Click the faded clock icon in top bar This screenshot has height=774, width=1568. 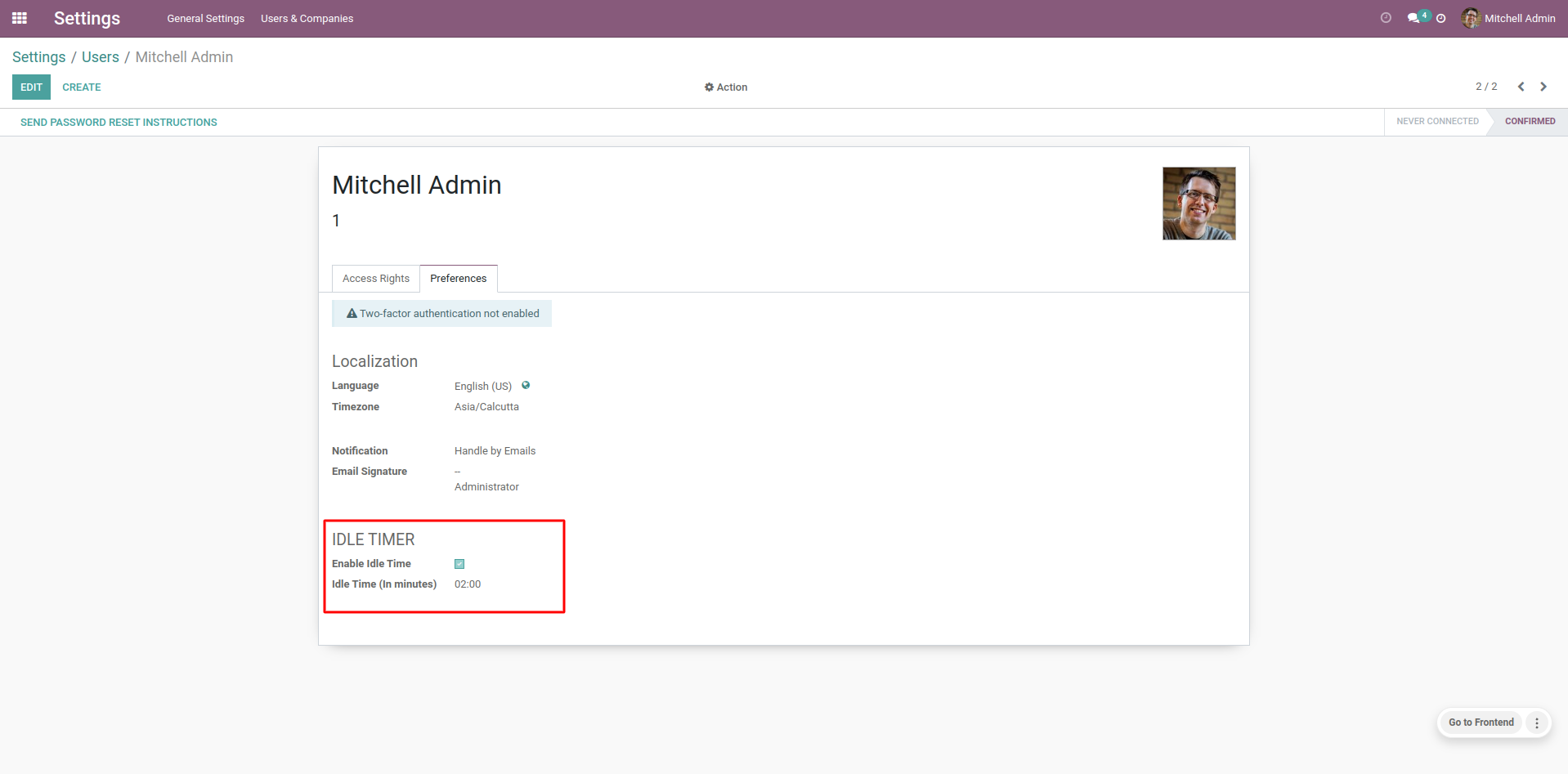[1386, 18]
